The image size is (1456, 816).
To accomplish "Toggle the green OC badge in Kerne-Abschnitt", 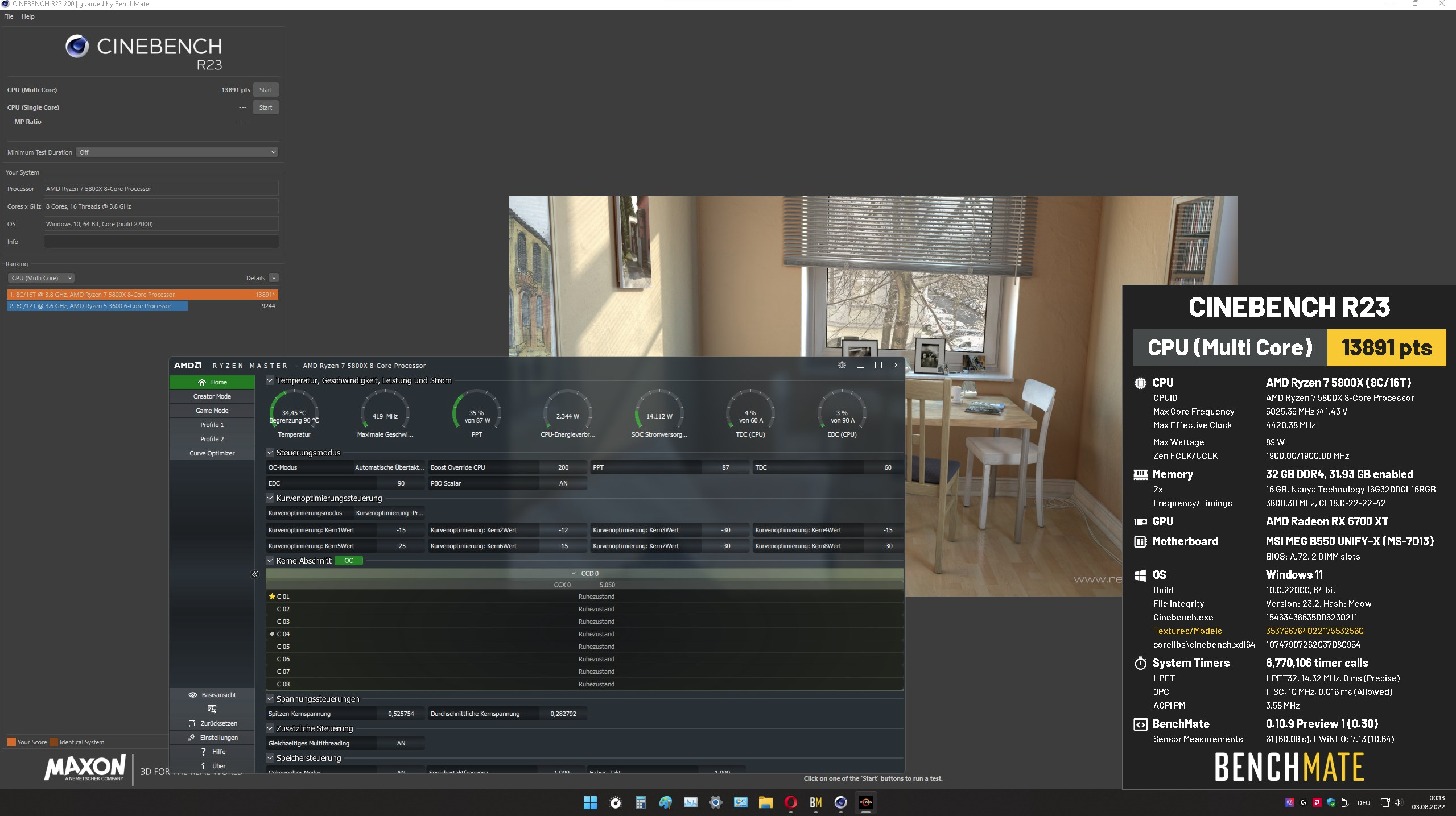I will (348, 561).
